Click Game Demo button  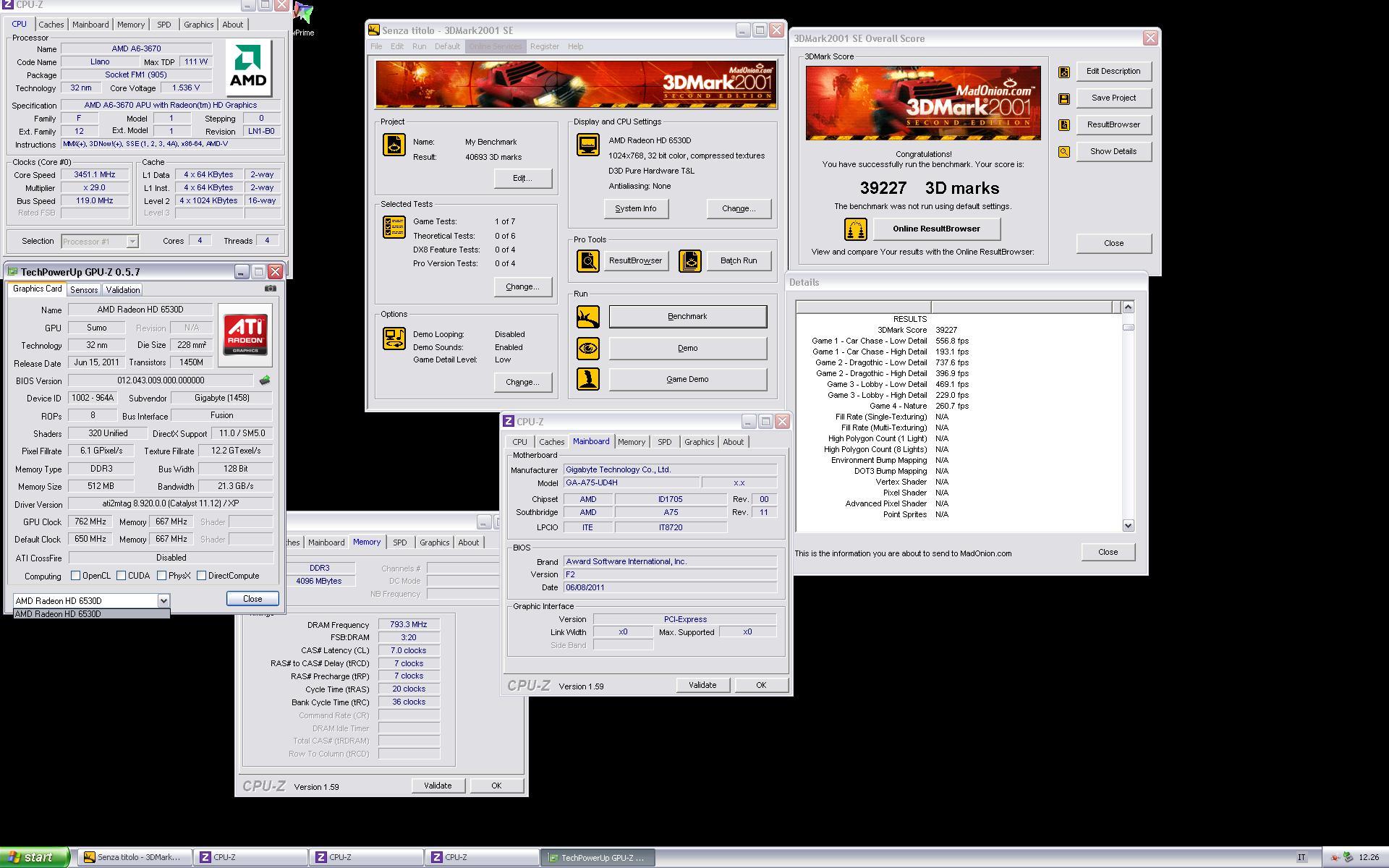[687, 379]
